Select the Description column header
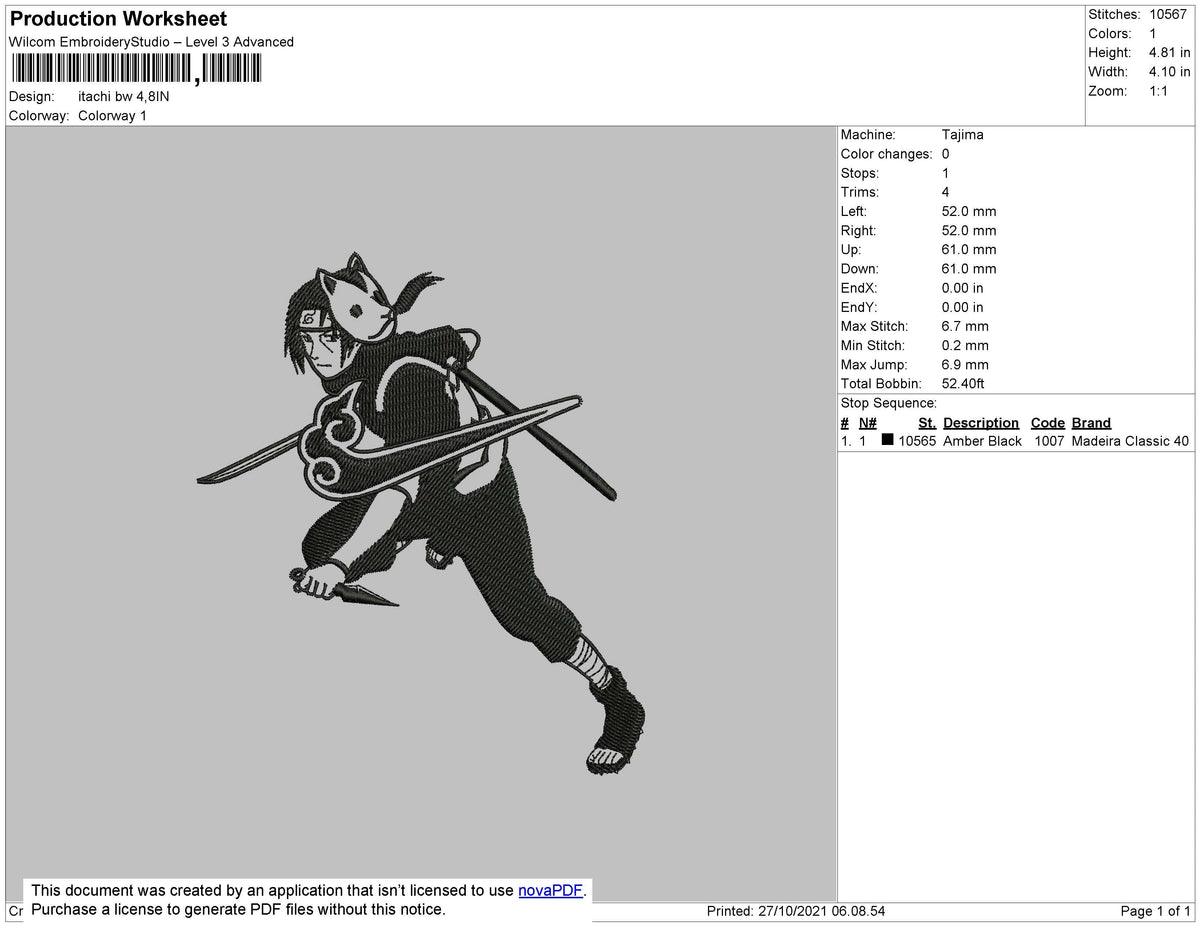This screenshot has width=1200, height=927. 981,422
